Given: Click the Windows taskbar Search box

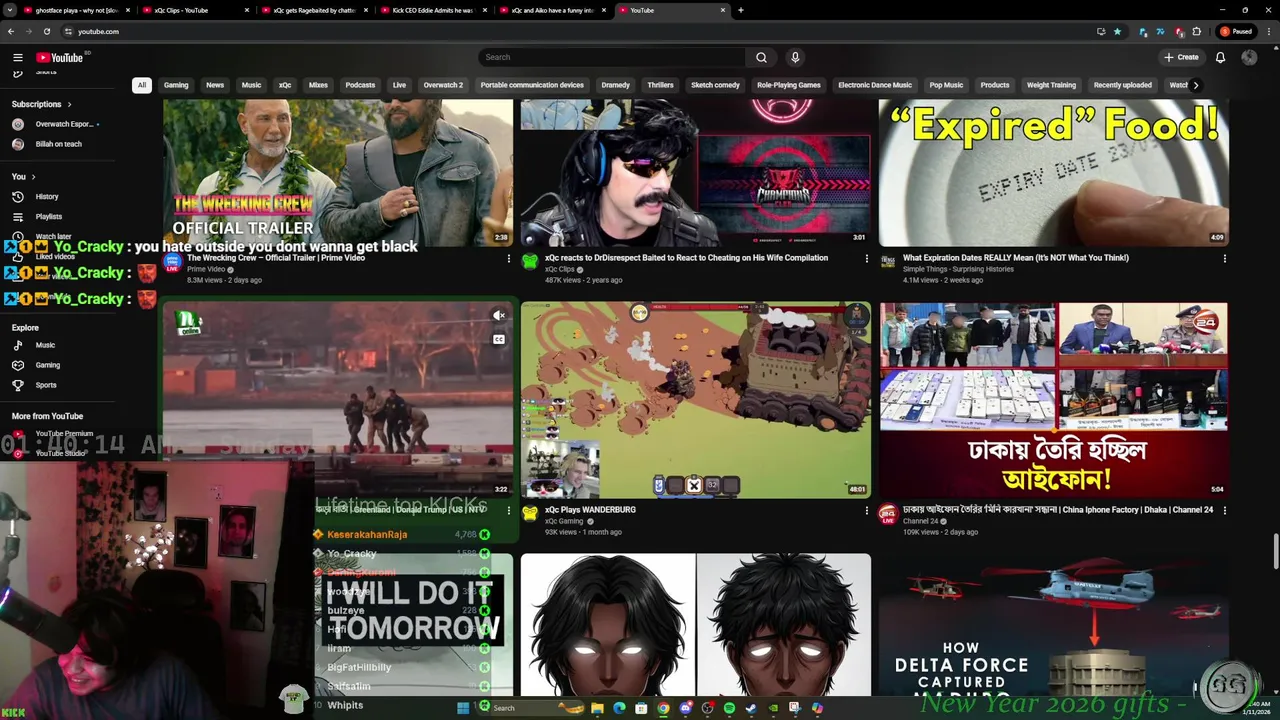Looking at the screenshot, I should 530,708.
